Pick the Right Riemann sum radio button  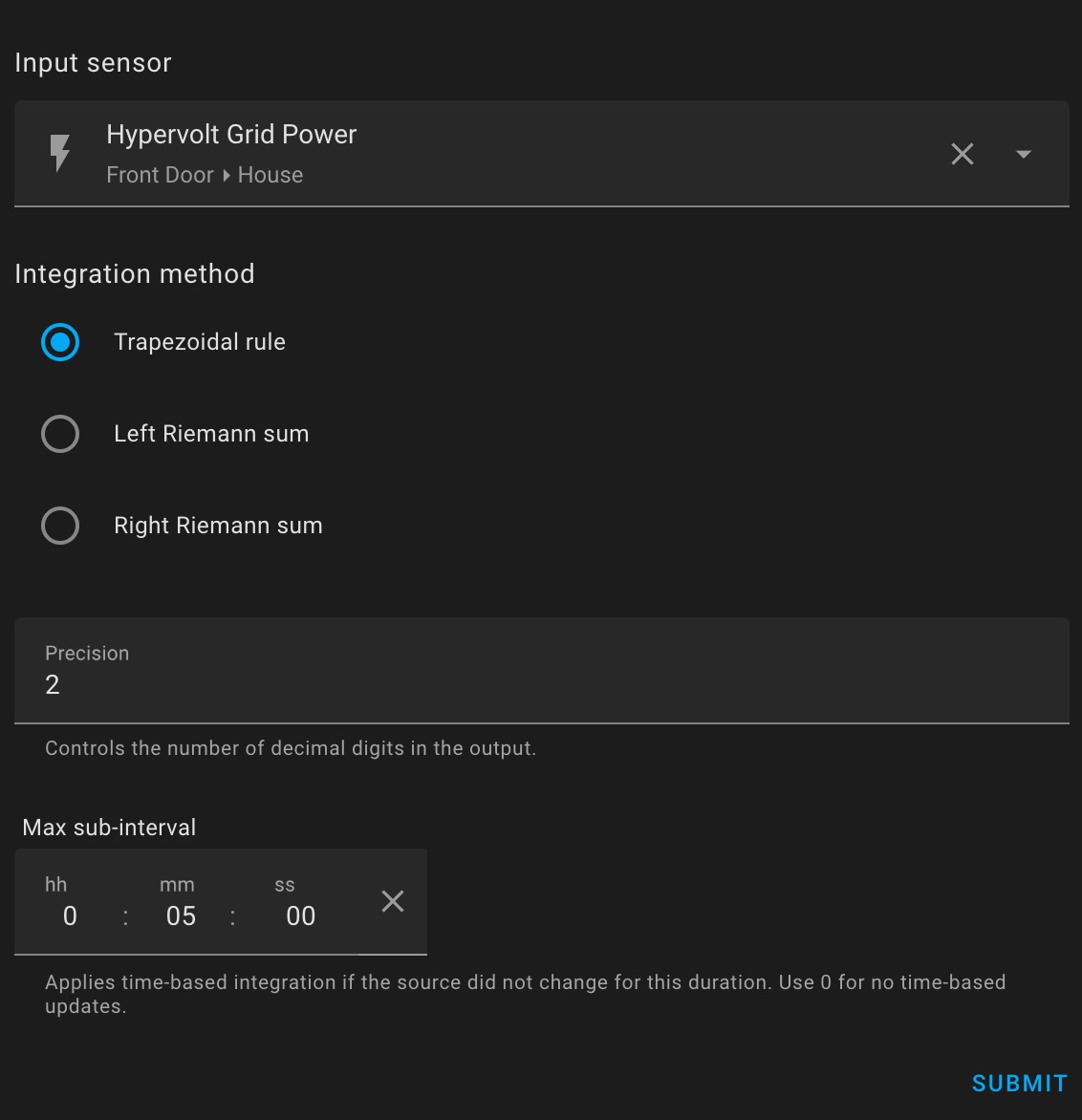coord(60,526)
